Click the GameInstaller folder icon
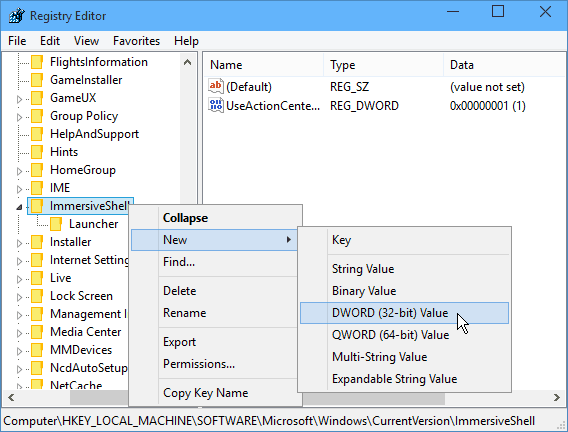The image size is (568, 432). [x=37, y=80]
